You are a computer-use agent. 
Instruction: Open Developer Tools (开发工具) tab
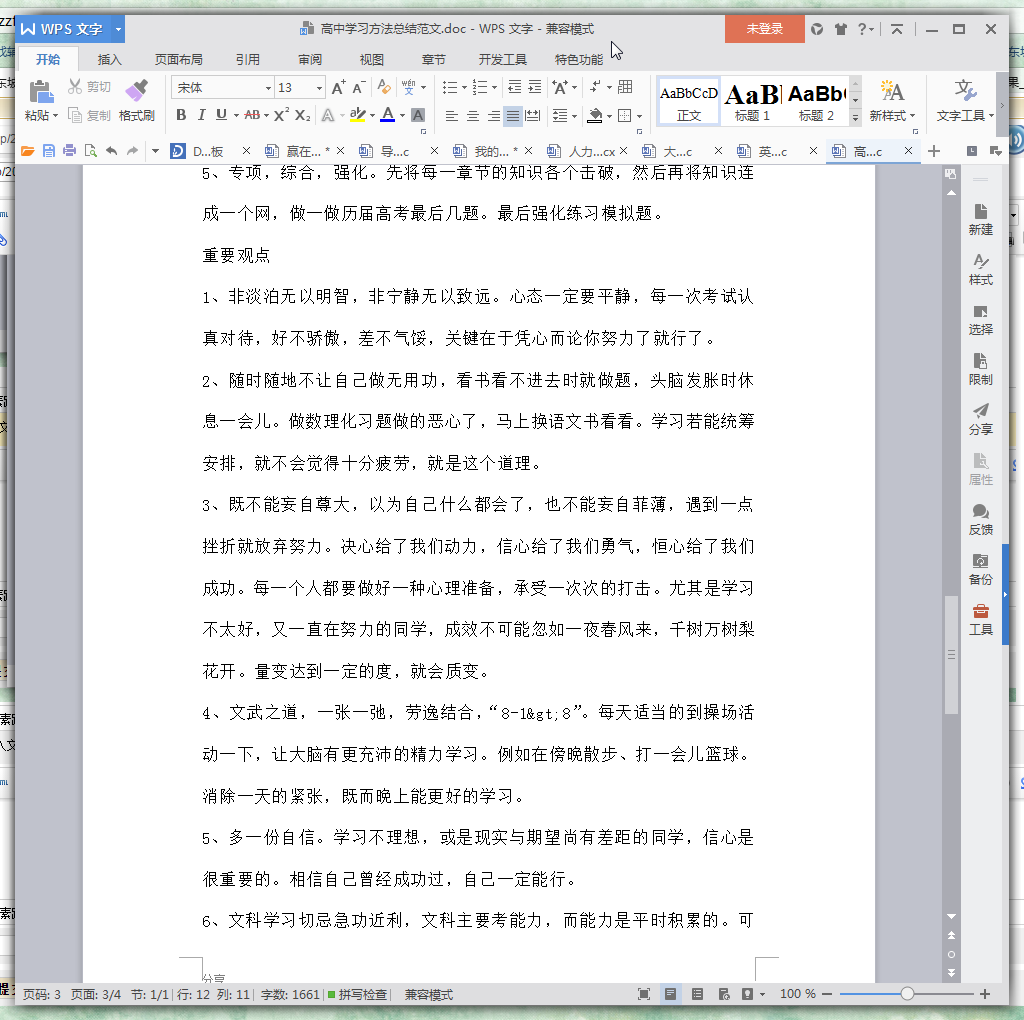(x=502, y=59)
